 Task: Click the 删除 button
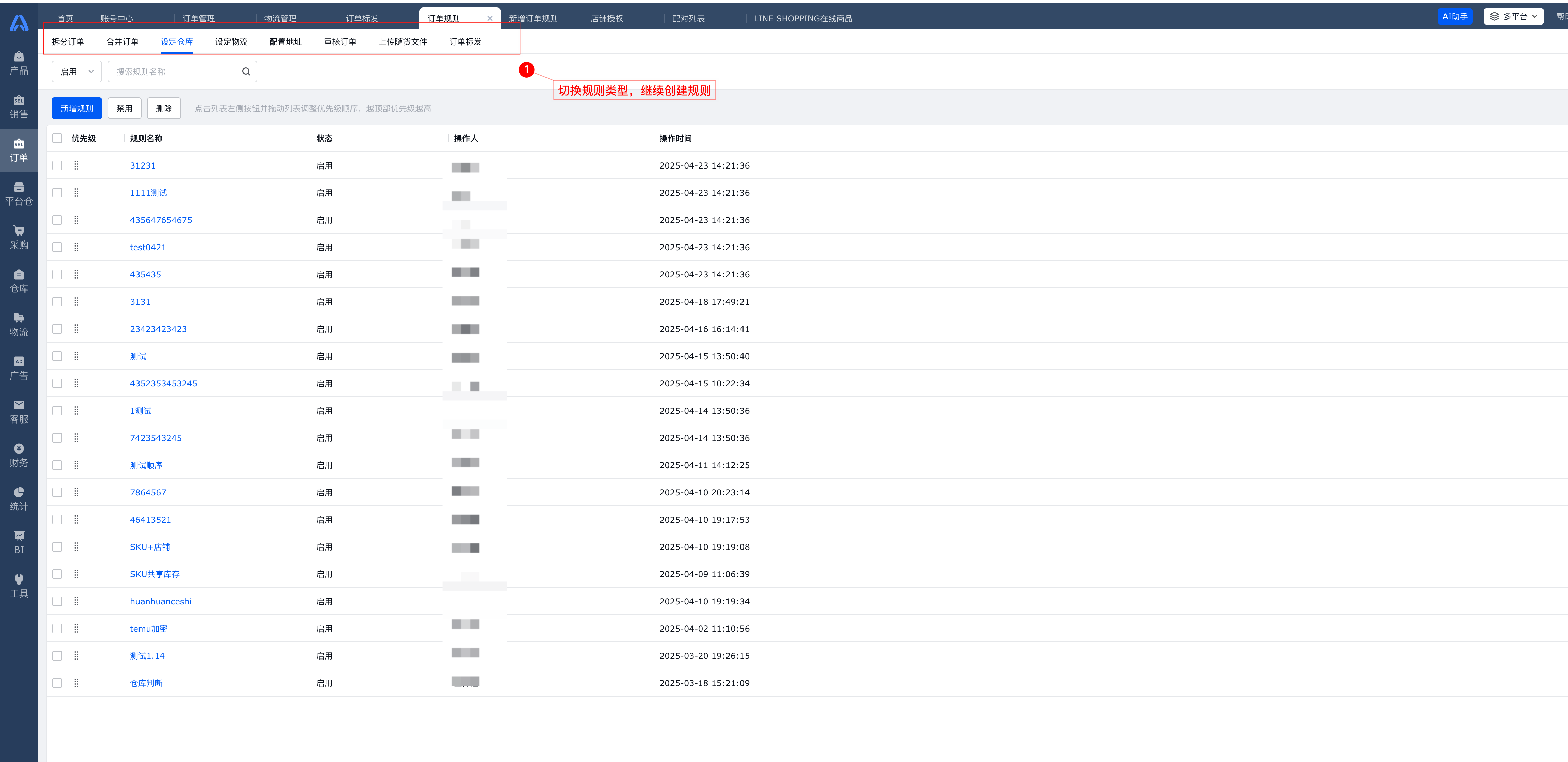coord(164,108)
